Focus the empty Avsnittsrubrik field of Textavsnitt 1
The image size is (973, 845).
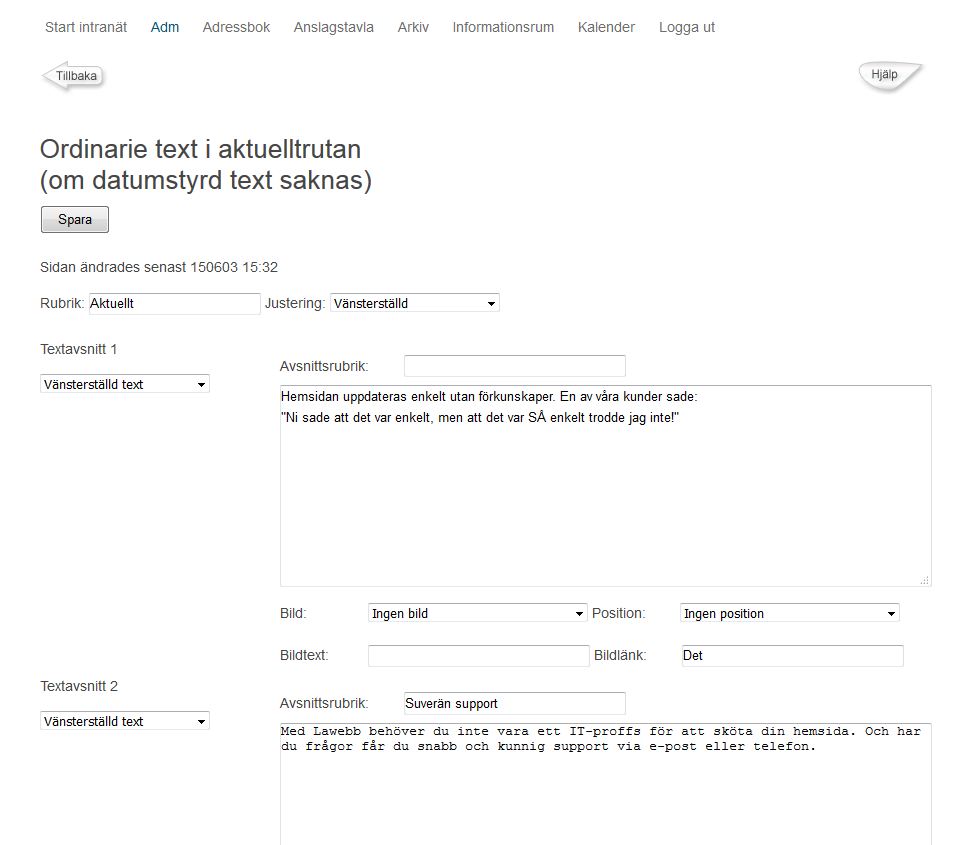pos(514,366)
